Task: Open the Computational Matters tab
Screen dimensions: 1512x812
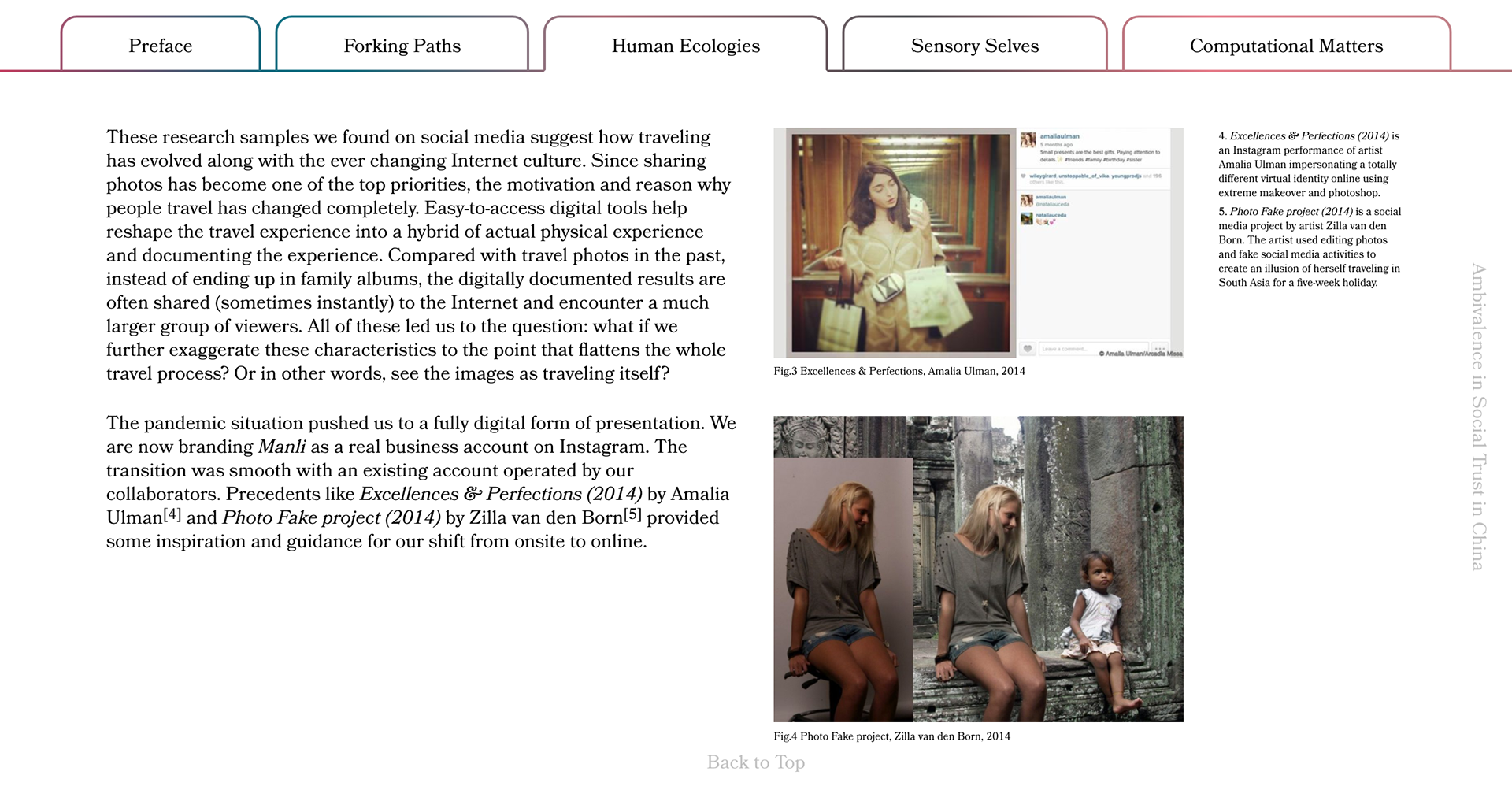Action: tap(1286, 45)
